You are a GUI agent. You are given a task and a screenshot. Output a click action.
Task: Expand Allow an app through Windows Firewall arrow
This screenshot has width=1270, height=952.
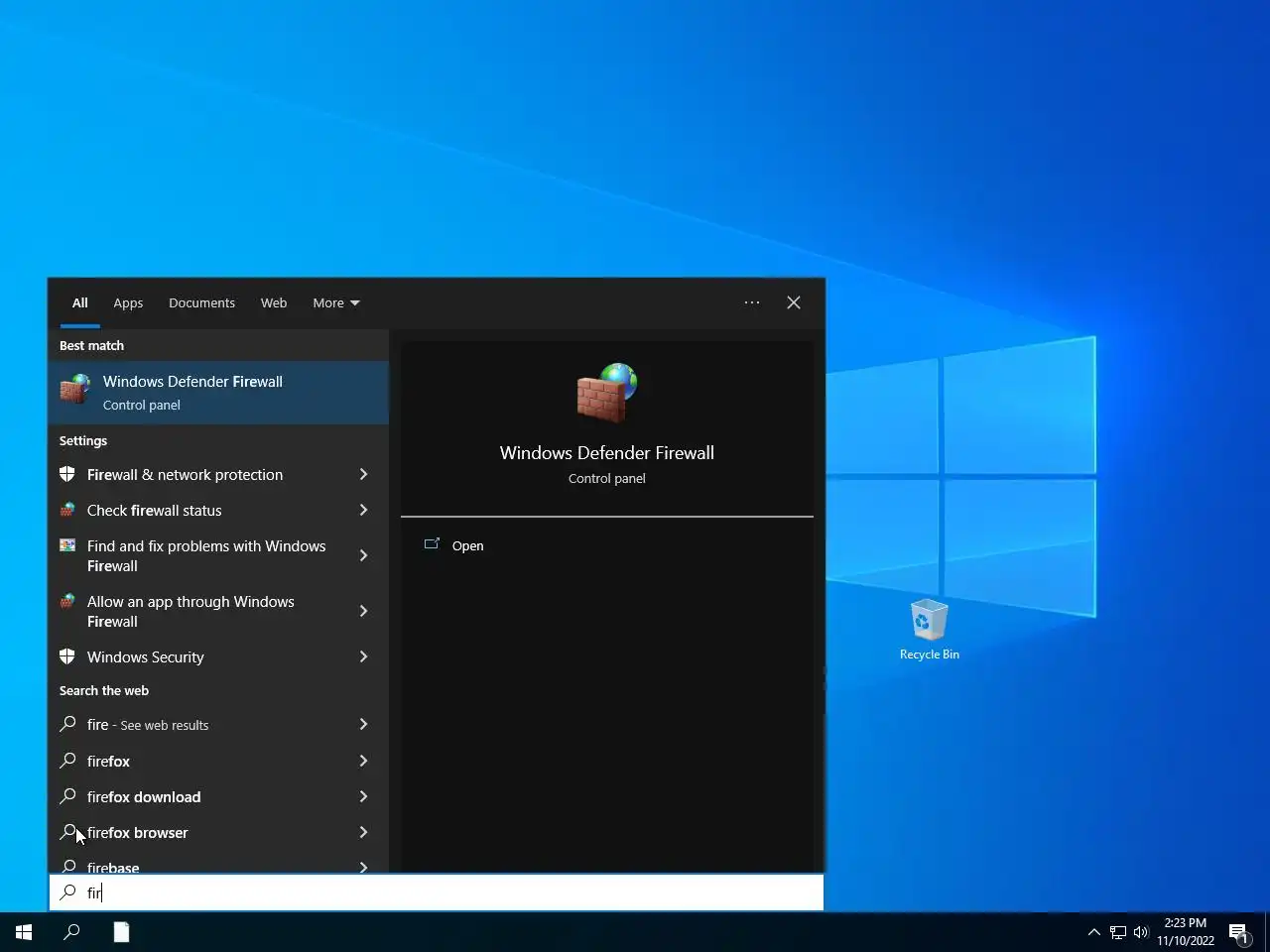[x=363, y=611]
